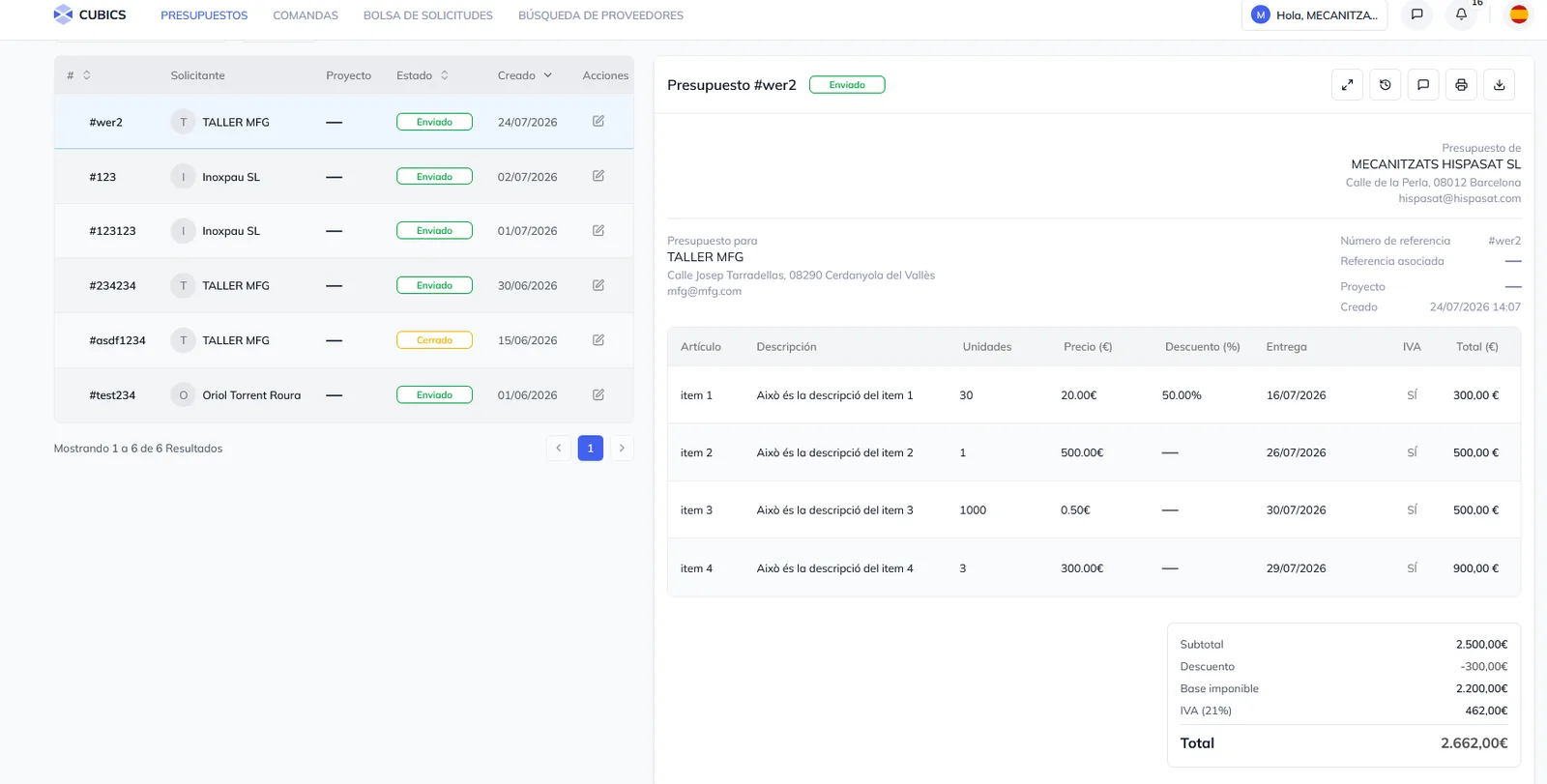Image resolution: width=1547 pixels, height=784 pixels.
Task: Download Presupuesto #wer2 with the download icon
Action: pos(1499,85)
